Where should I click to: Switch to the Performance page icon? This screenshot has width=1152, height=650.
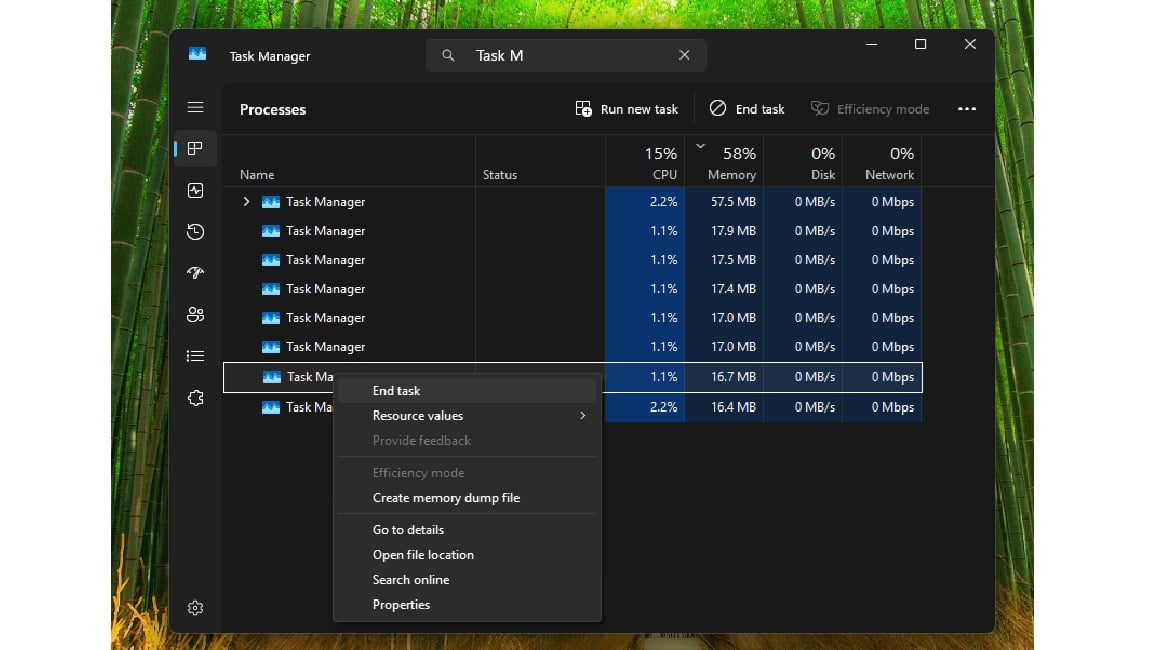point(196,190)
